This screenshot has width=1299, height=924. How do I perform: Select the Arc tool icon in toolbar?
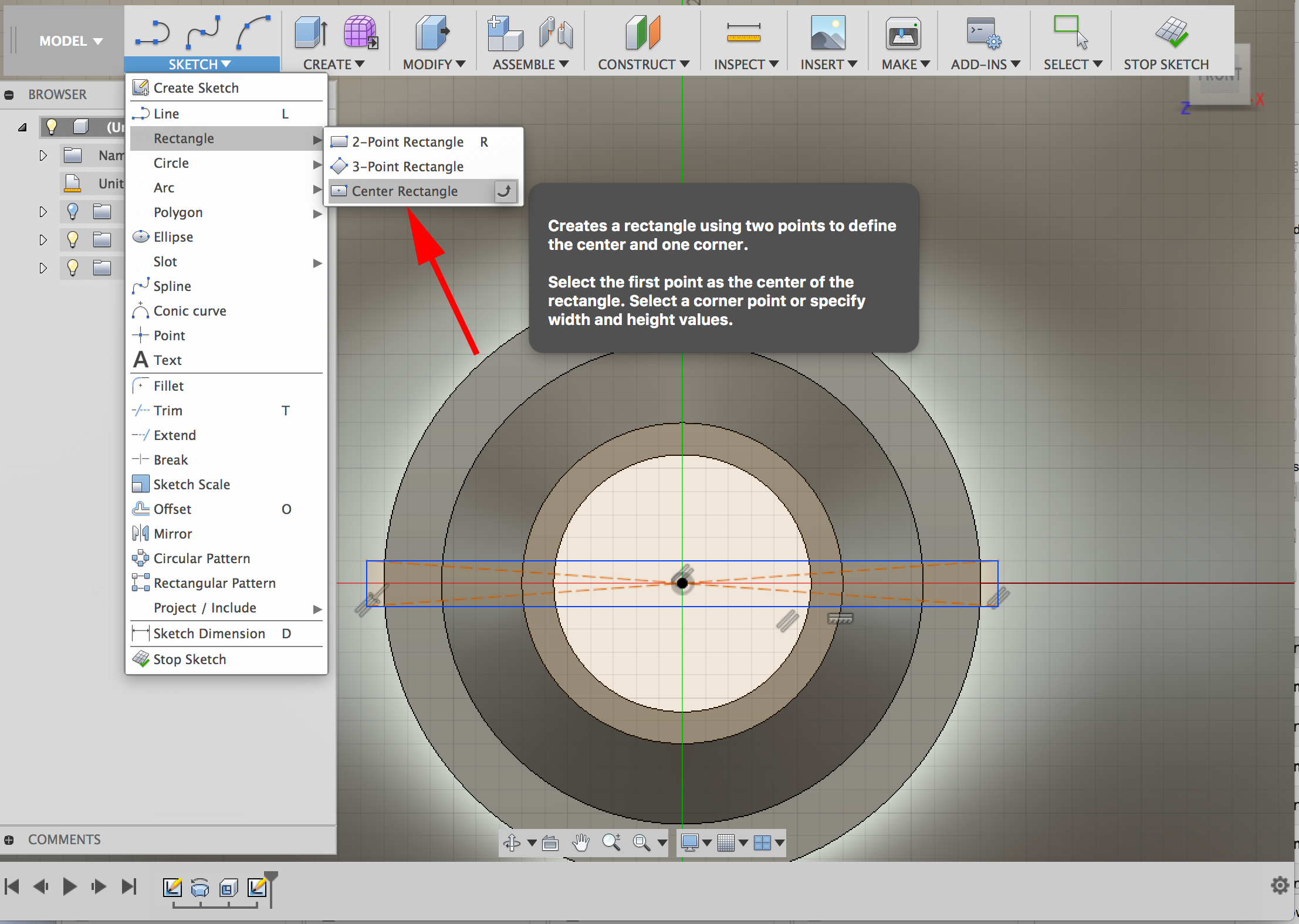click(253, 33)
